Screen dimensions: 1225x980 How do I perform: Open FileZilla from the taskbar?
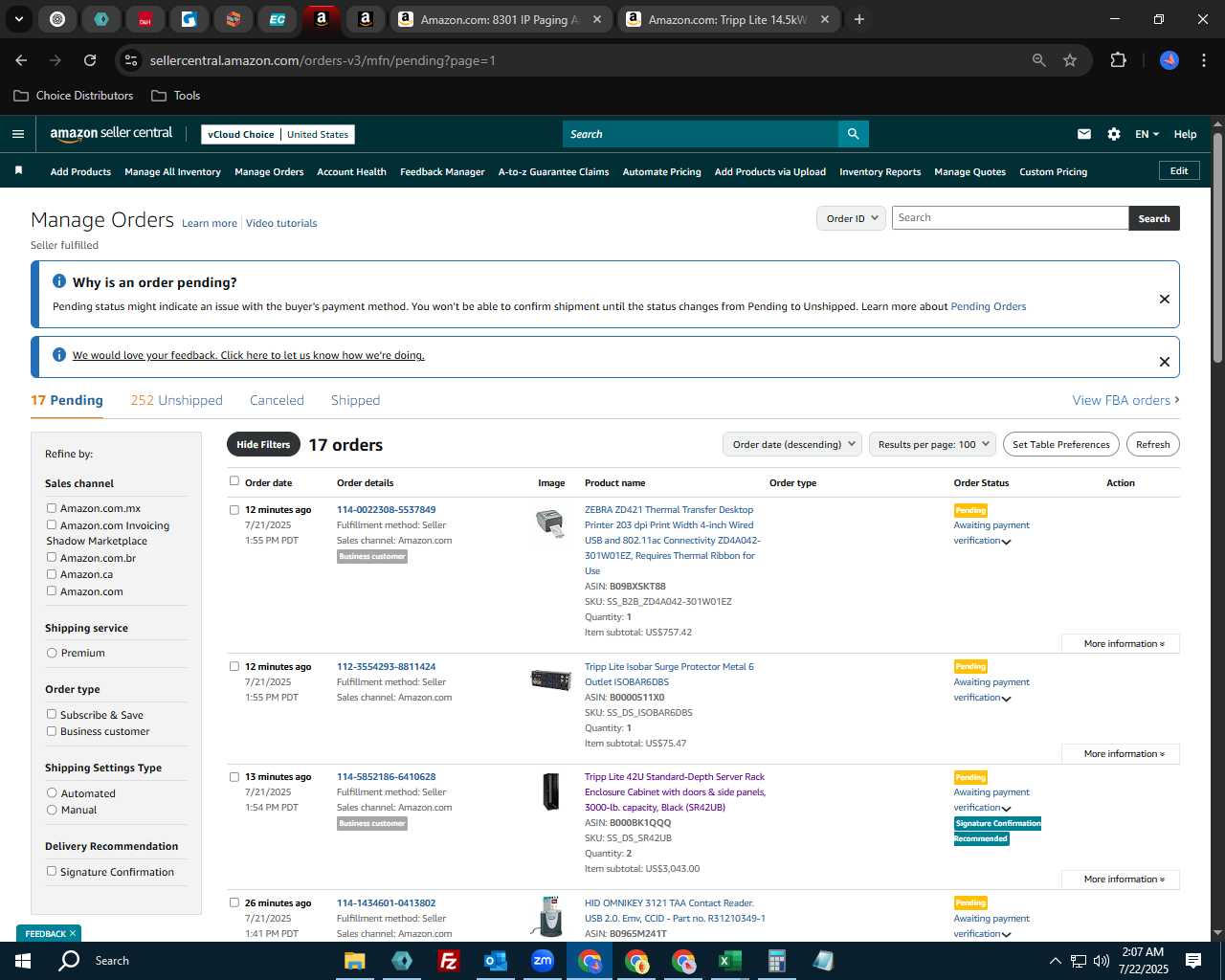point(448,961)
